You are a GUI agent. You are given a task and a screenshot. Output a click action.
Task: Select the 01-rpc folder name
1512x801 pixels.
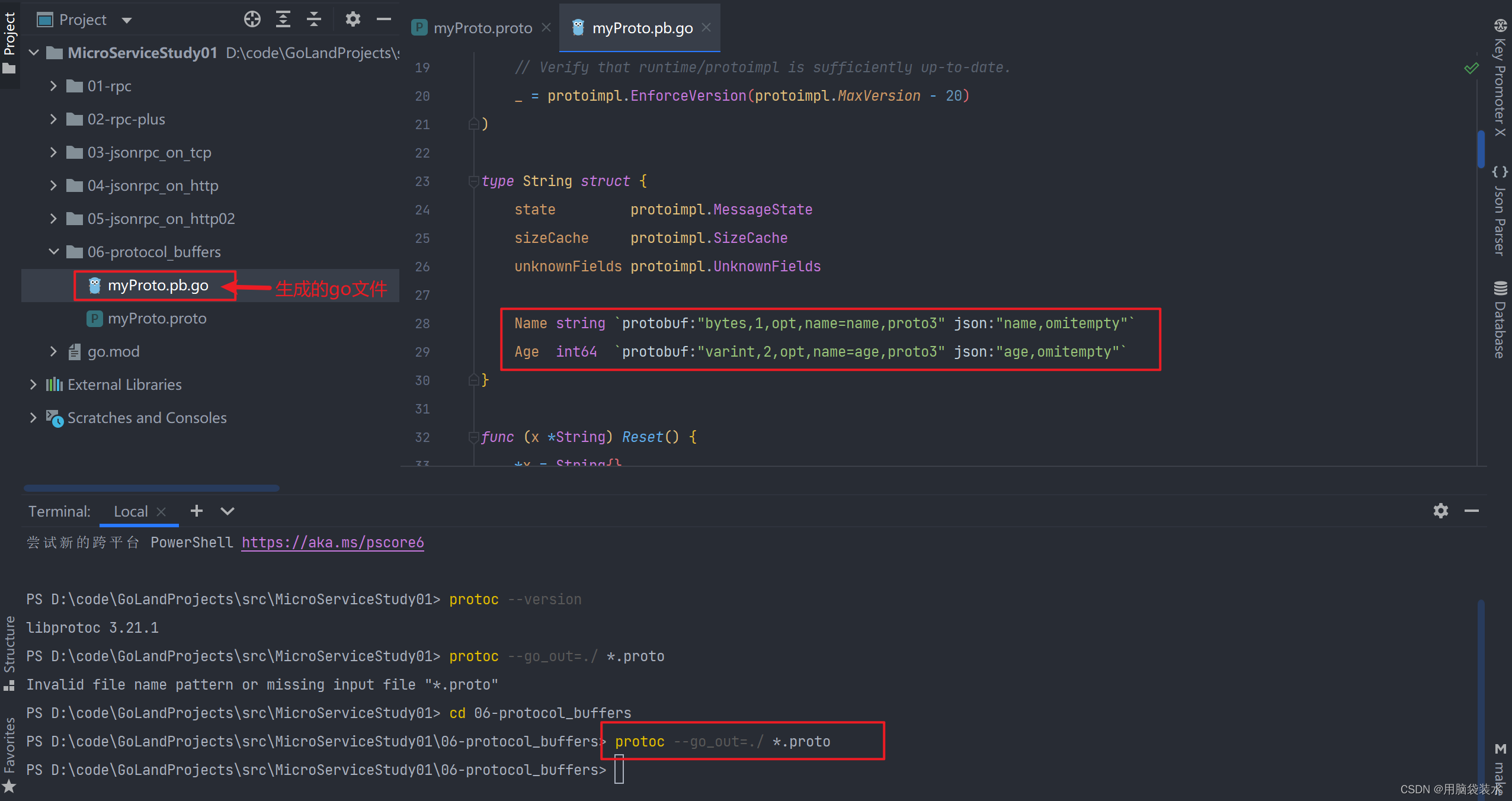point(110,86)
